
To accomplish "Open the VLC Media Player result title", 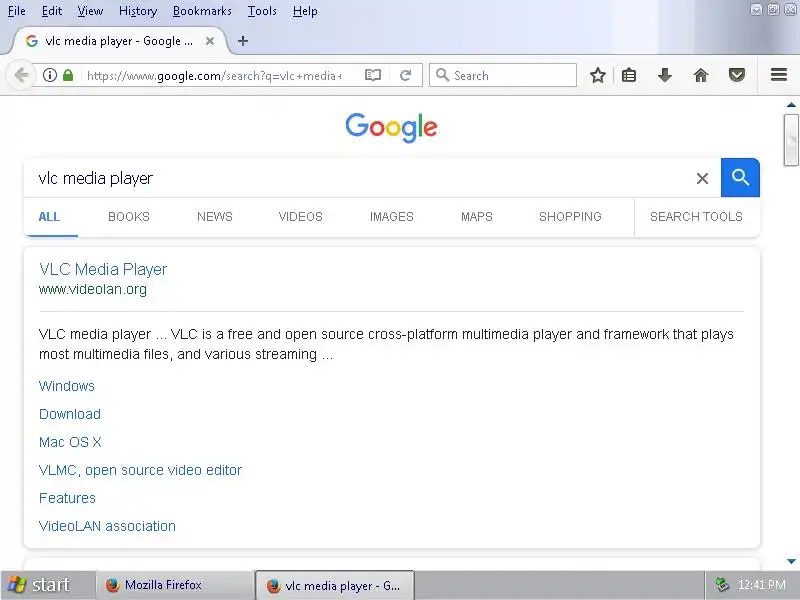I will (103, 269).
